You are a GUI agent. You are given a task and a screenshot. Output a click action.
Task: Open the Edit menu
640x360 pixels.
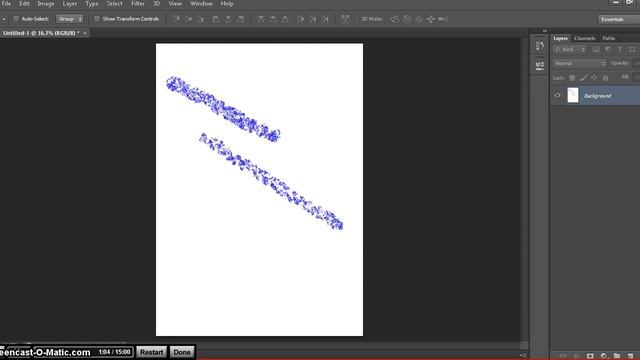(x=24, y=4)
